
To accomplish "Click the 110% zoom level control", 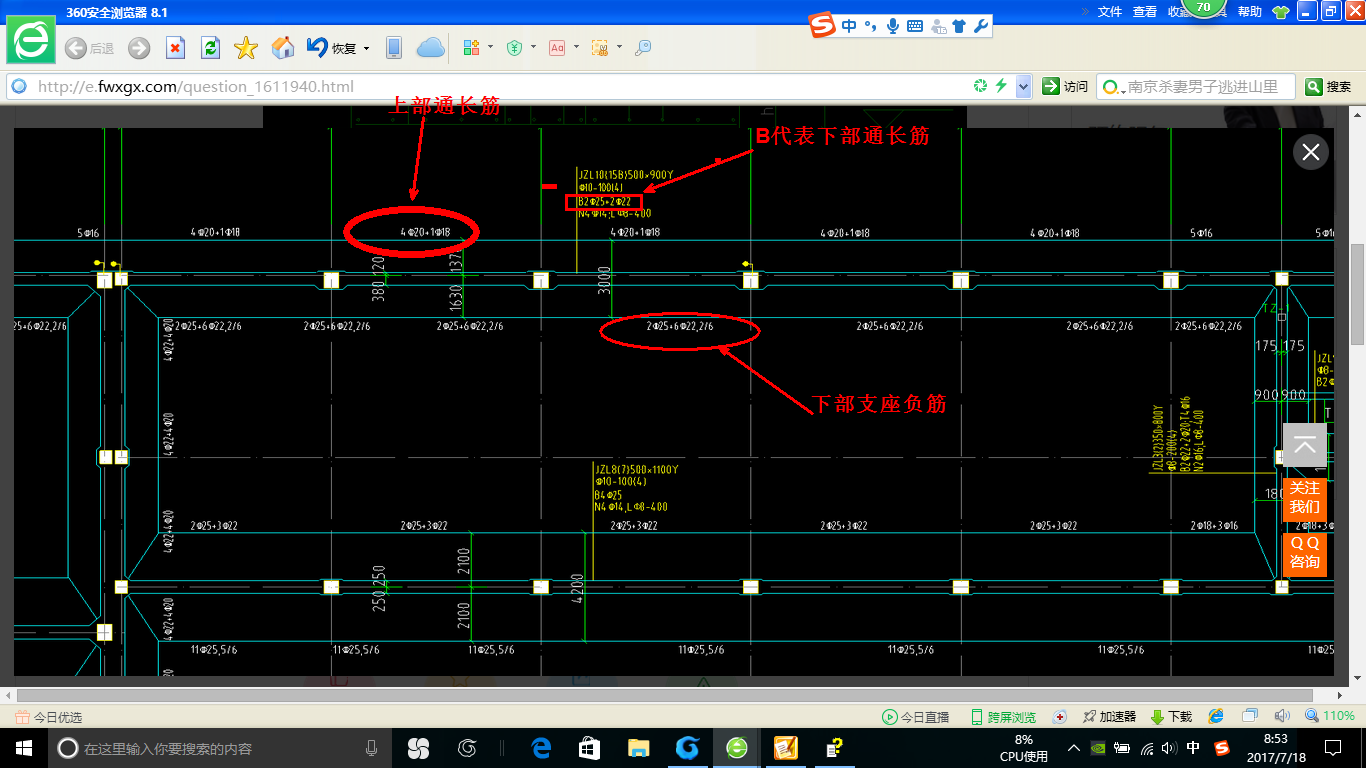I will pos(1329,716).
